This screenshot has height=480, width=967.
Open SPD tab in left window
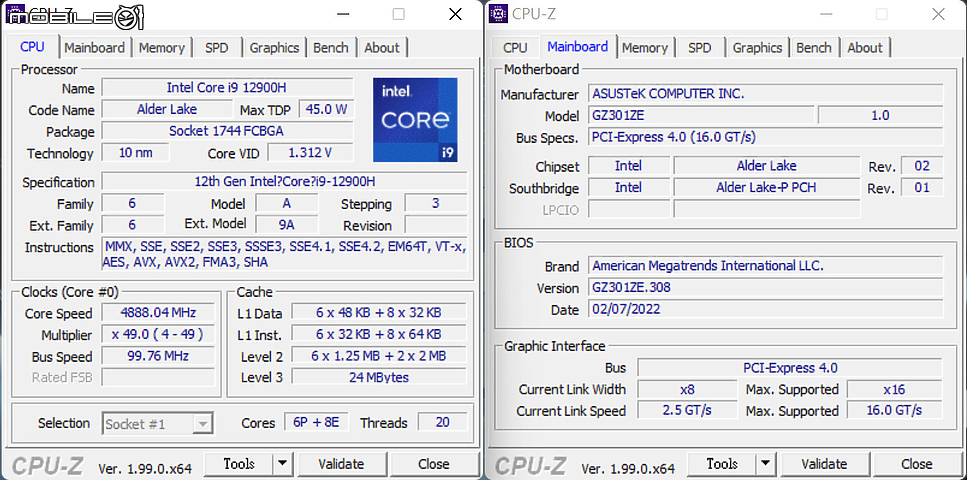[x=216, y=48]
